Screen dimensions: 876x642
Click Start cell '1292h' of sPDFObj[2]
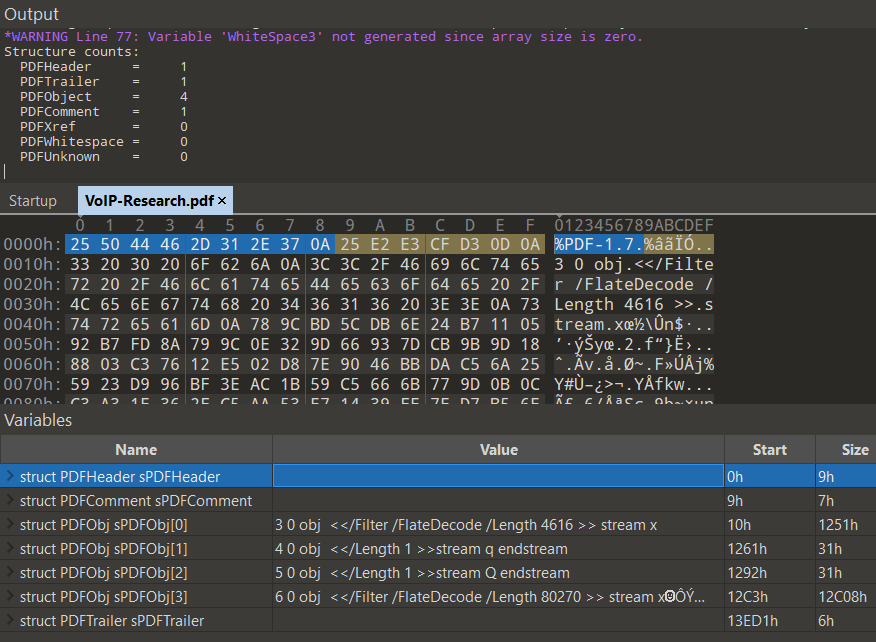747,573
